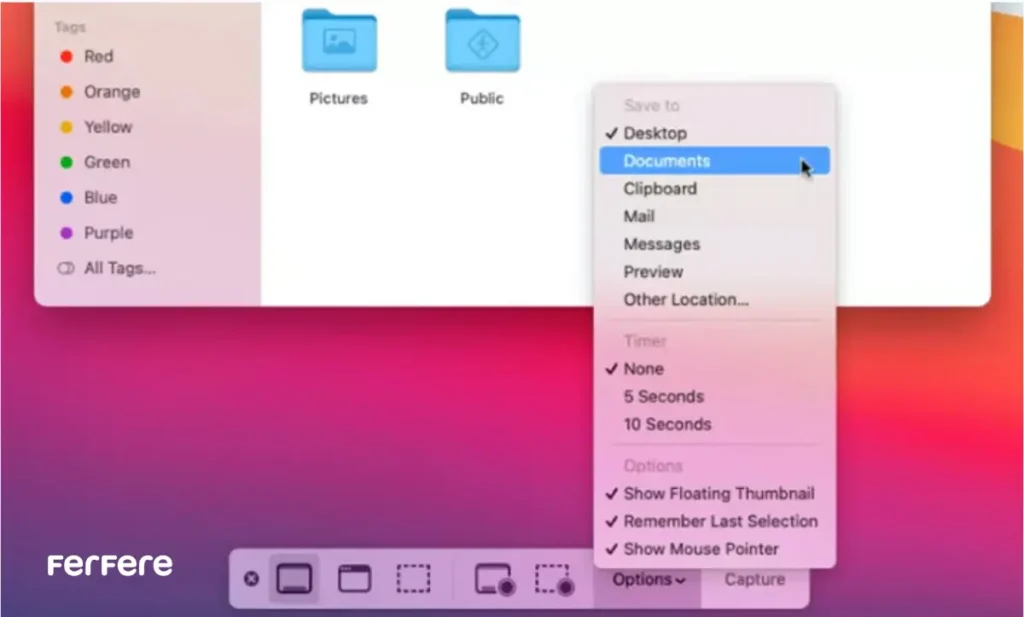This screenshot has width=1024, height=617.
Task: Select Capture Selected Portion icon
Action: pyautogui.click(x=413, y=579)
